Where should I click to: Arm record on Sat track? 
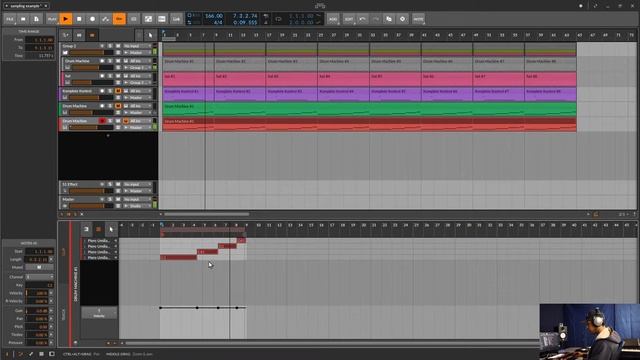pos(102,76)
